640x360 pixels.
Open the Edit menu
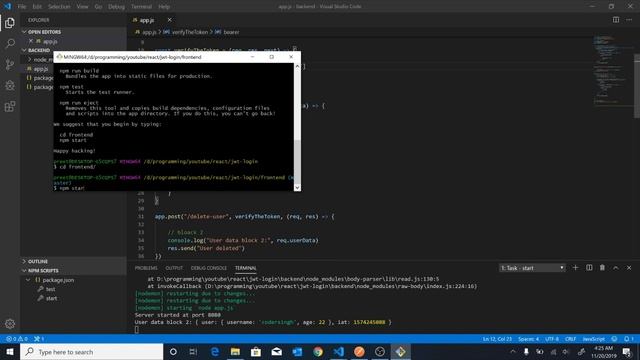(37, 7)
